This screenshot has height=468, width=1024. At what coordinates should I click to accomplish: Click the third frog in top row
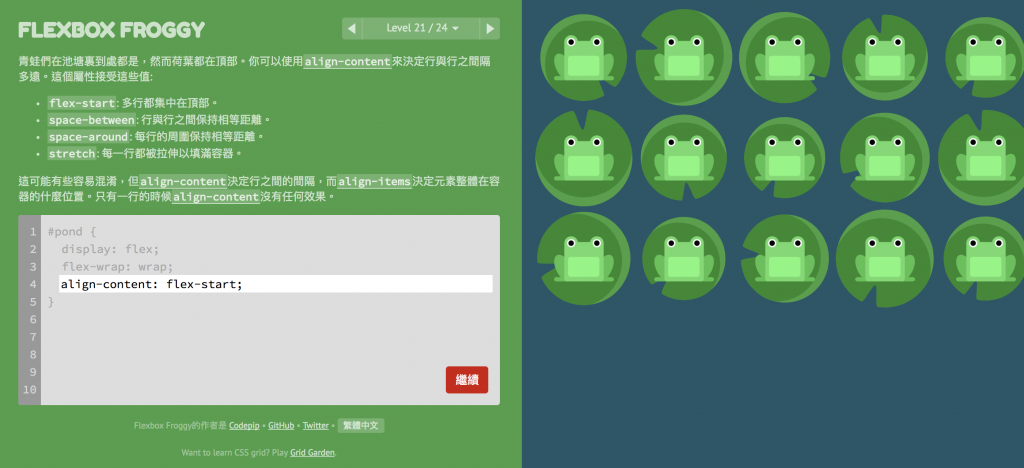(x=784, y=58)
